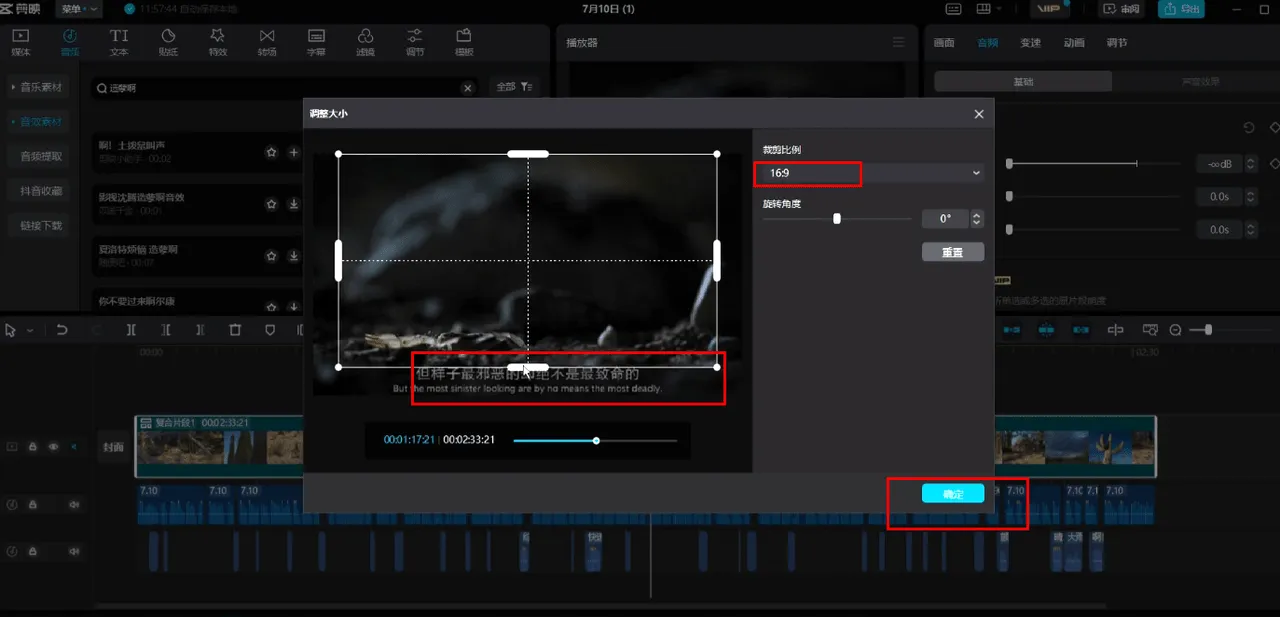Screen dimensions: 1280x617
Task: Open the 音频 audio panel in the top toolbar
Action: pos(69,41)
